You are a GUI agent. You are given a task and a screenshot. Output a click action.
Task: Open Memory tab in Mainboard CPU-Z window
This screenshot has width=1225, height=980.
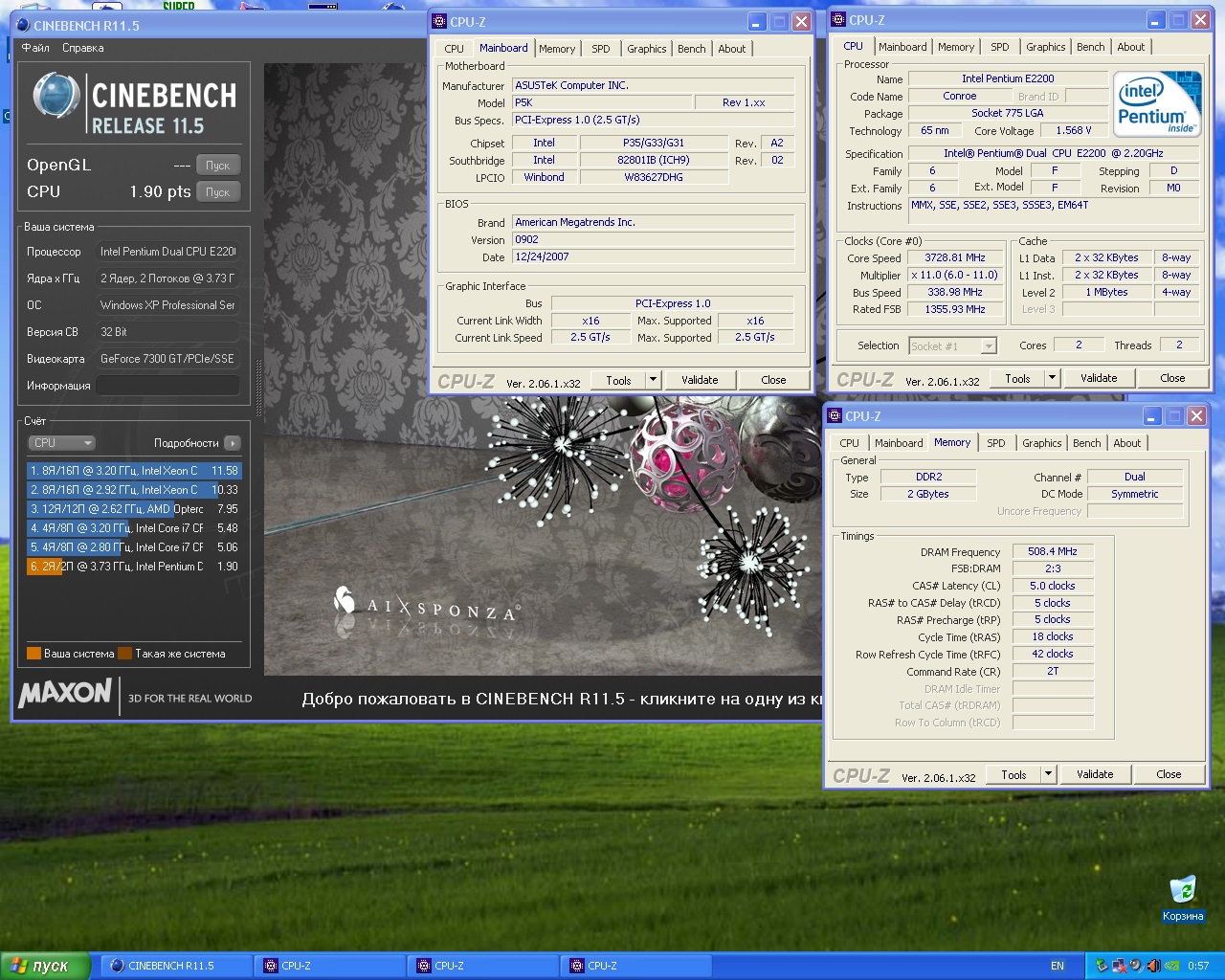(x=557, y=49)
